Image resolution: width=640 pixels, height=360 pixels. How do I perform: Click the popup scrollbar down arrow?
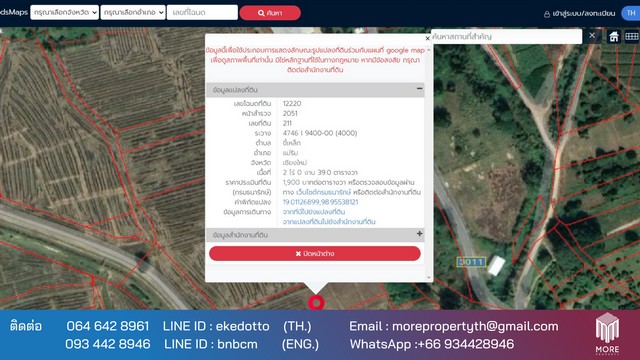(x=429, y=278)
